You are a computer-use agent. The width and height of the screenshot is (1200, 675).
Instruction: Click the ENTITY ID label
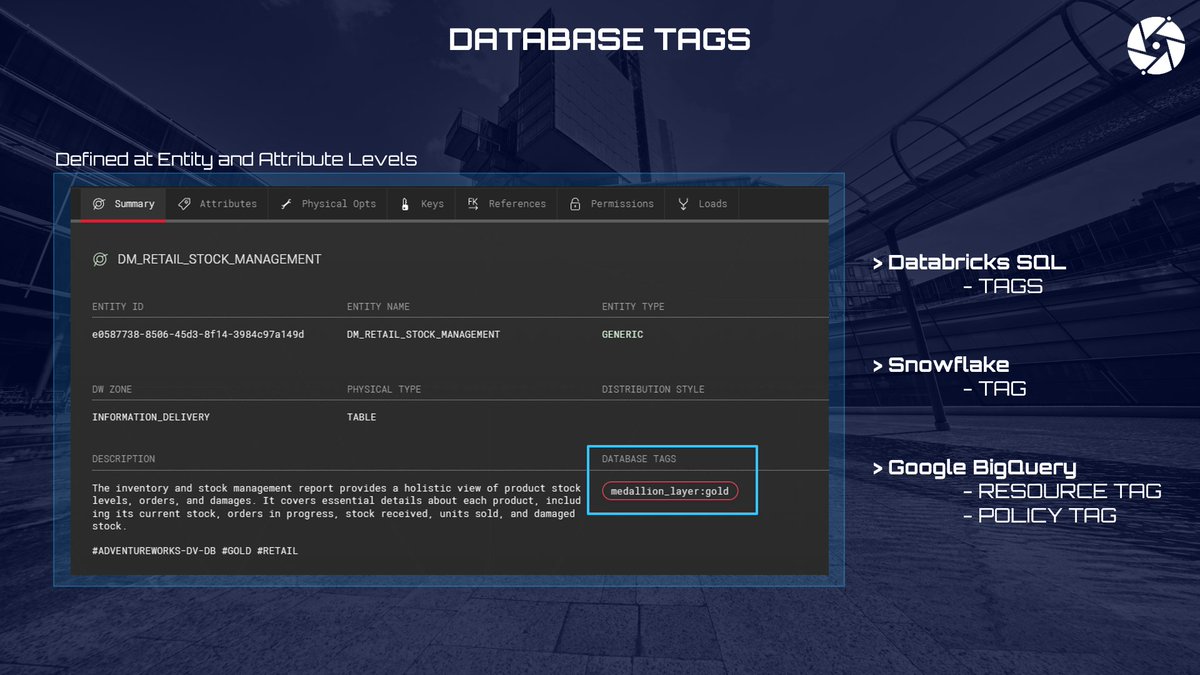pos(117,306)
